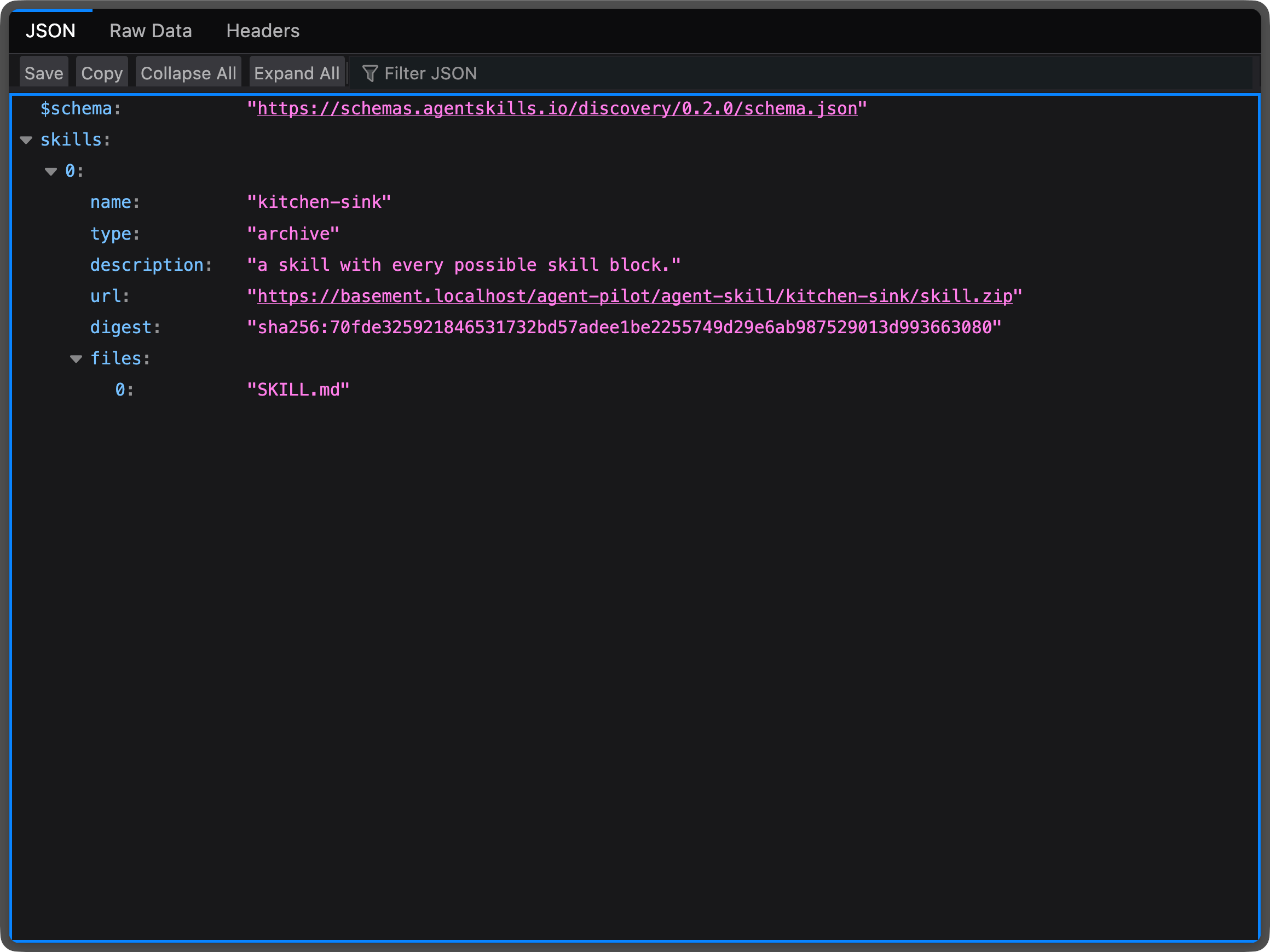Select the skills key label

[71, 140]
